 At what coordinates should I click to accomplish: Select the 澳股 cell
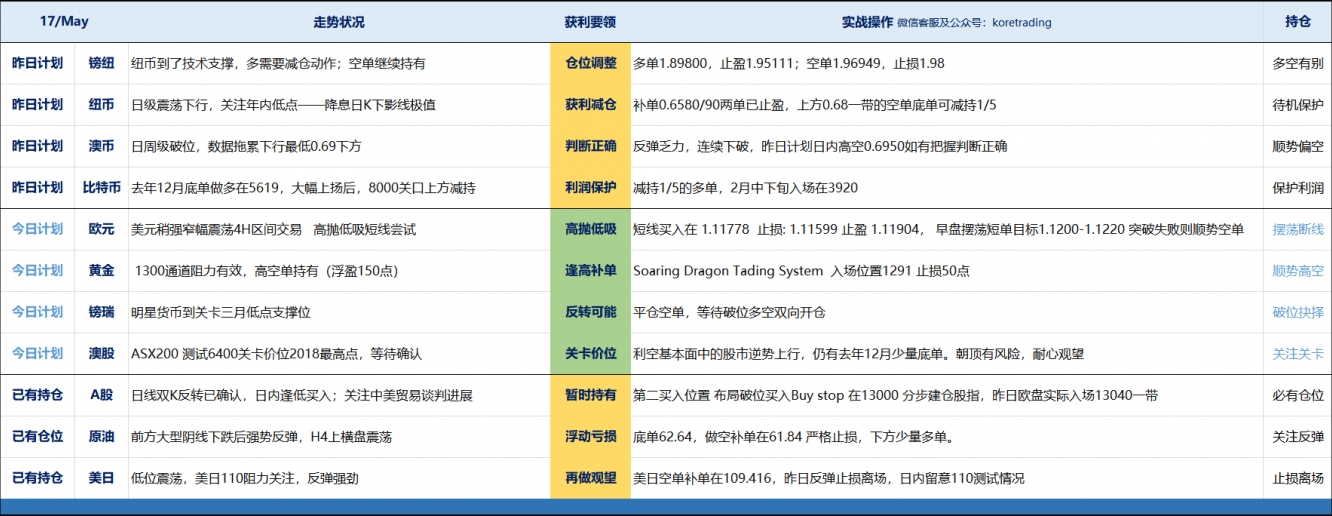click(x=101, y=353)
